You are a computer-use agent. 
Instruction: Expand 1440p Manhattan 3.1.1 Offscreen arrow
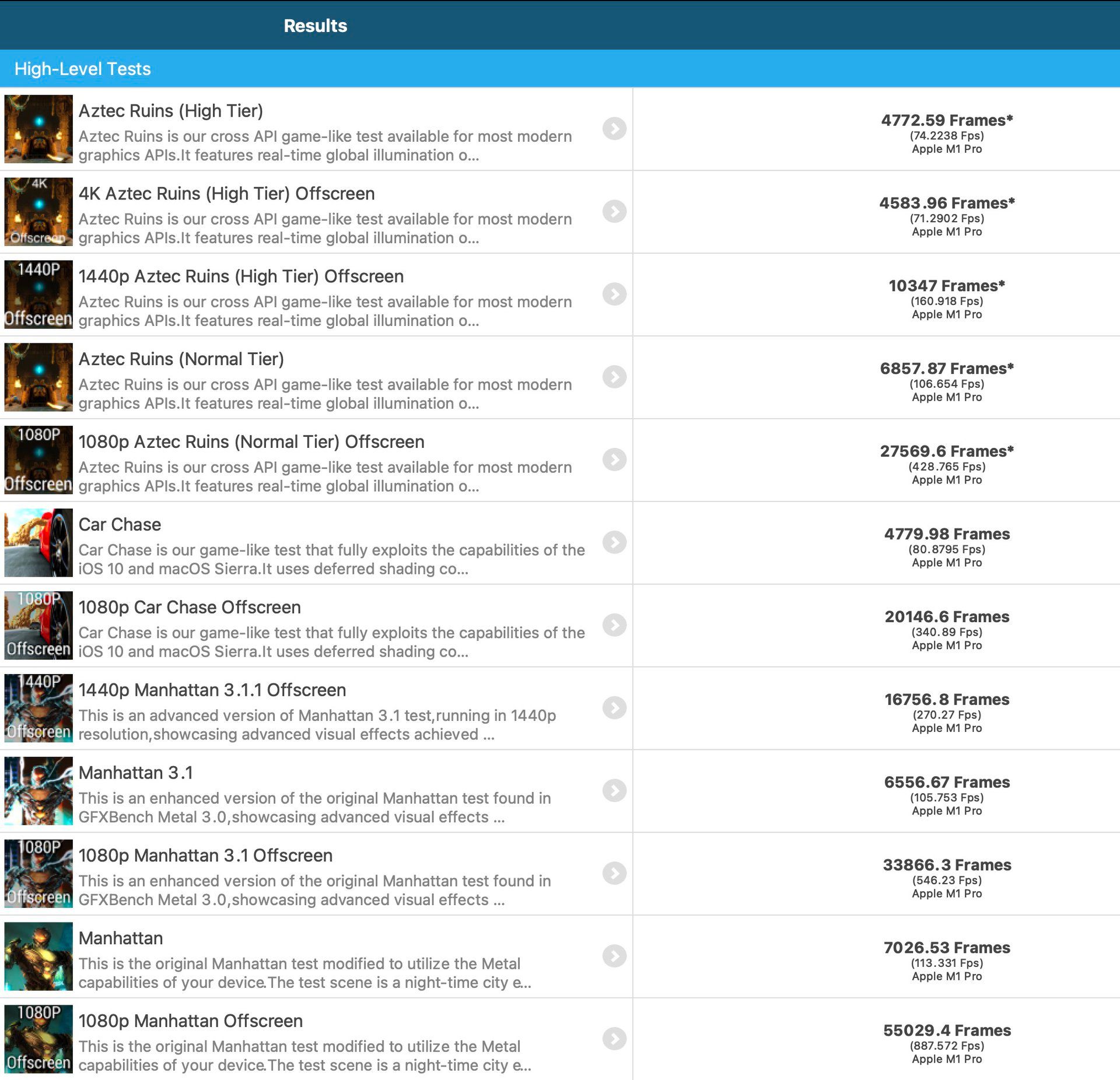(x=614, y=707)
